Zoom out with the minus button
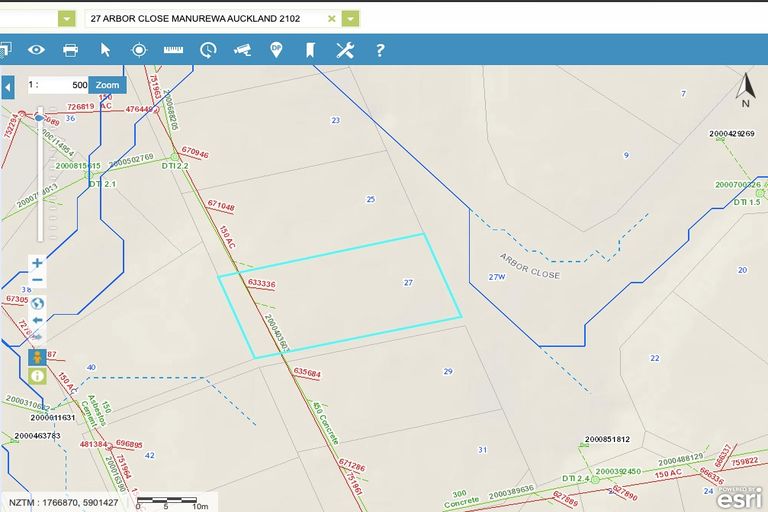 [37, 280]
